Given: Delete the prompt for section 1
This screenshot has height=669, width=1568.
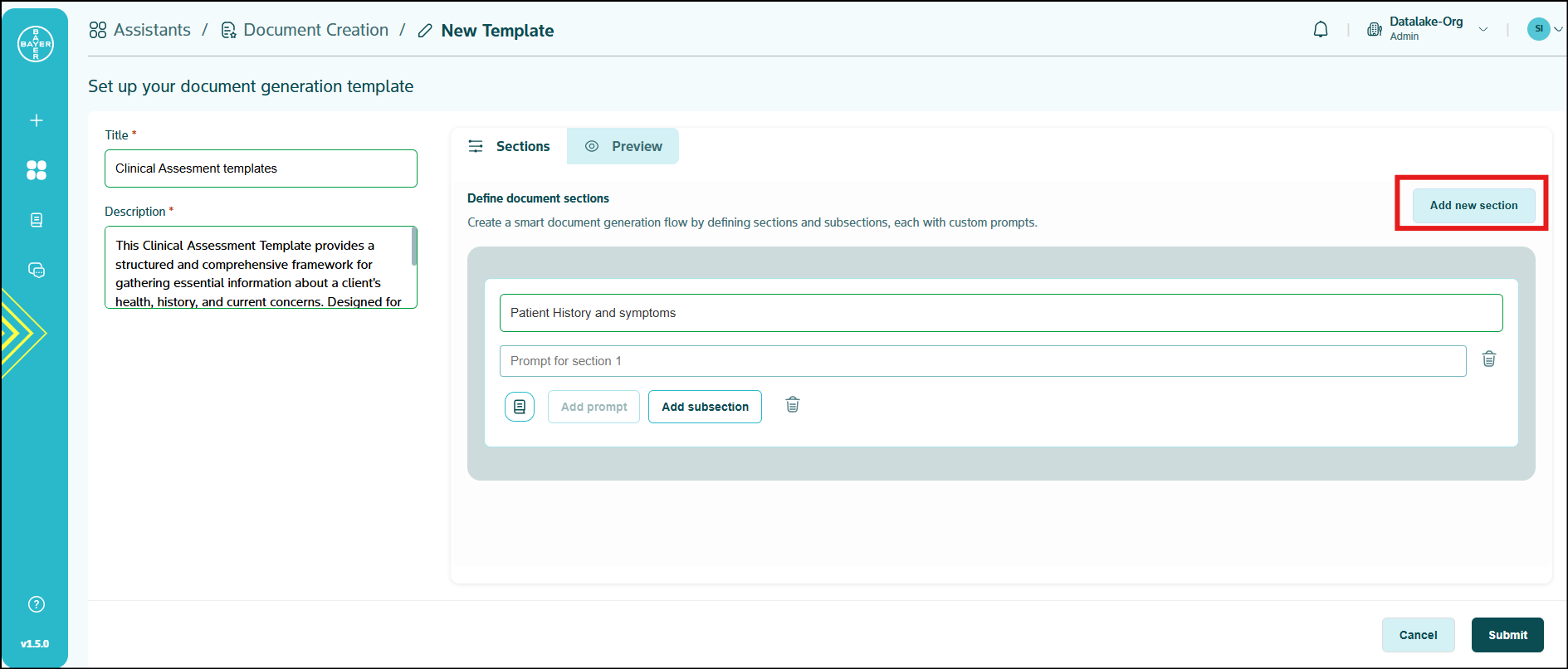Looking at the screenshot, I should point(1489,359).
